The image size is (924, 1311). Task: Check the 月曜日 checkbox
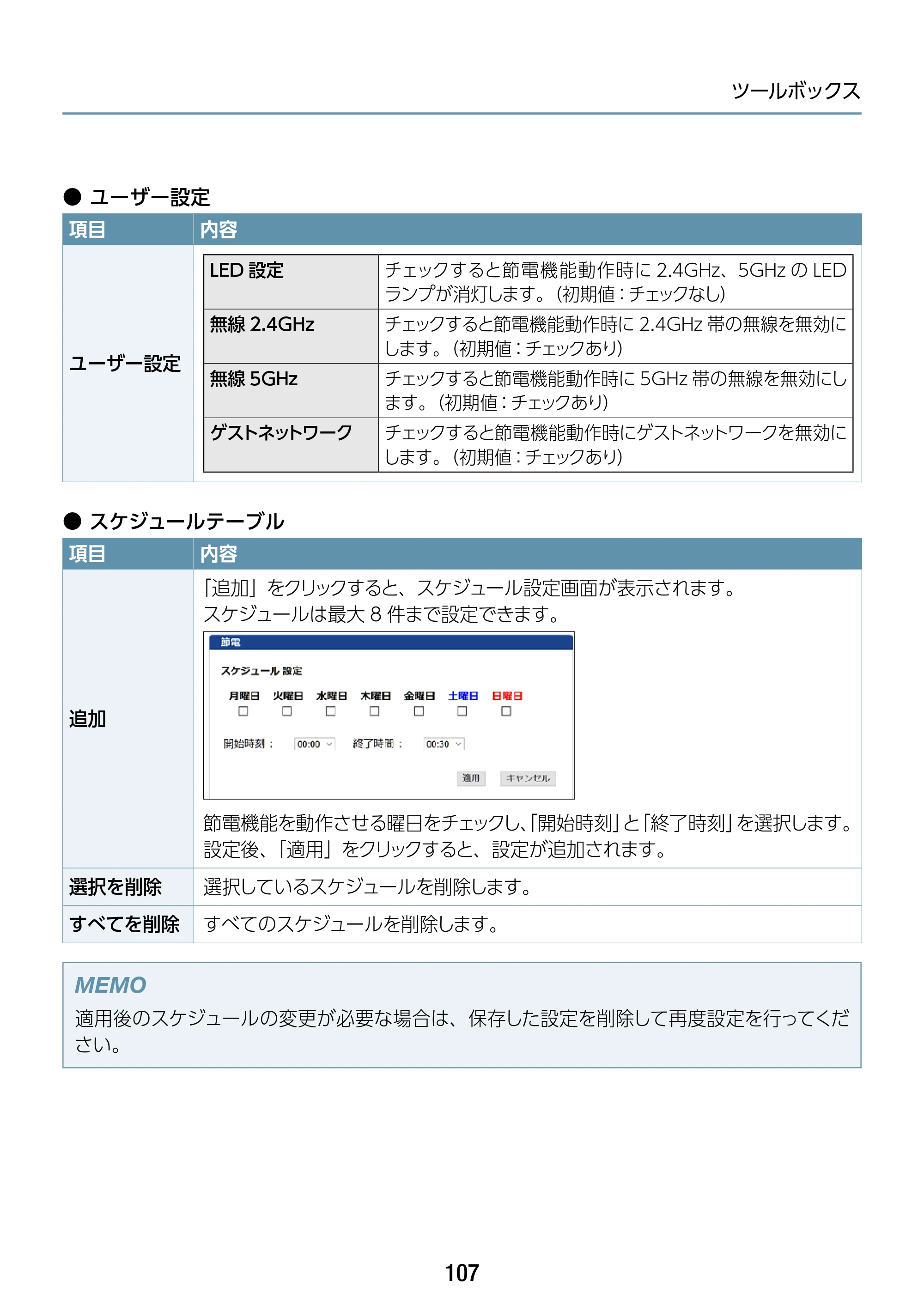tap(243, 711)
